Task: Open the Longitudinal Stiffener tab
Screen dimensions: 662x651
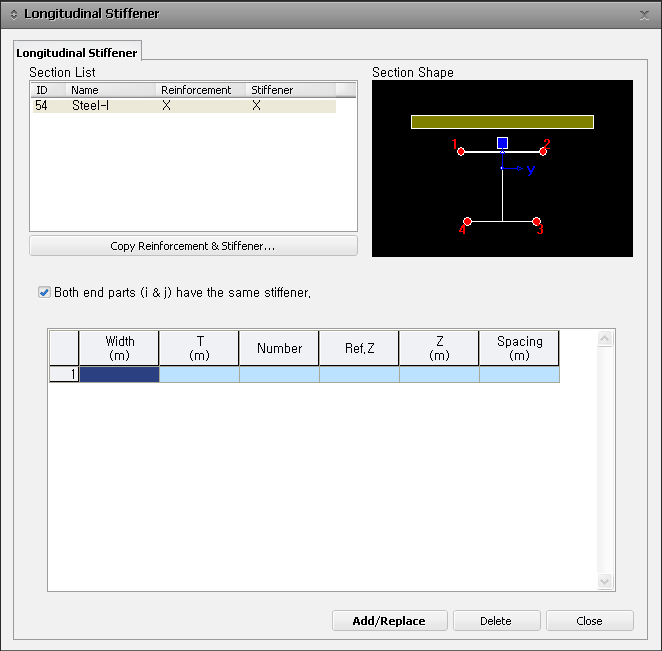Action: [x=77, y=52]
